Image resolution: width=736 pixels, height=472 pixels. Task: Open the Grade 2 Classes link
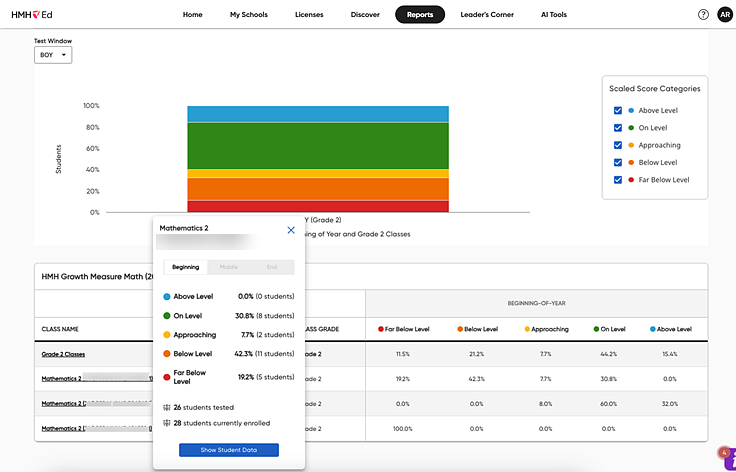[63, 354]
